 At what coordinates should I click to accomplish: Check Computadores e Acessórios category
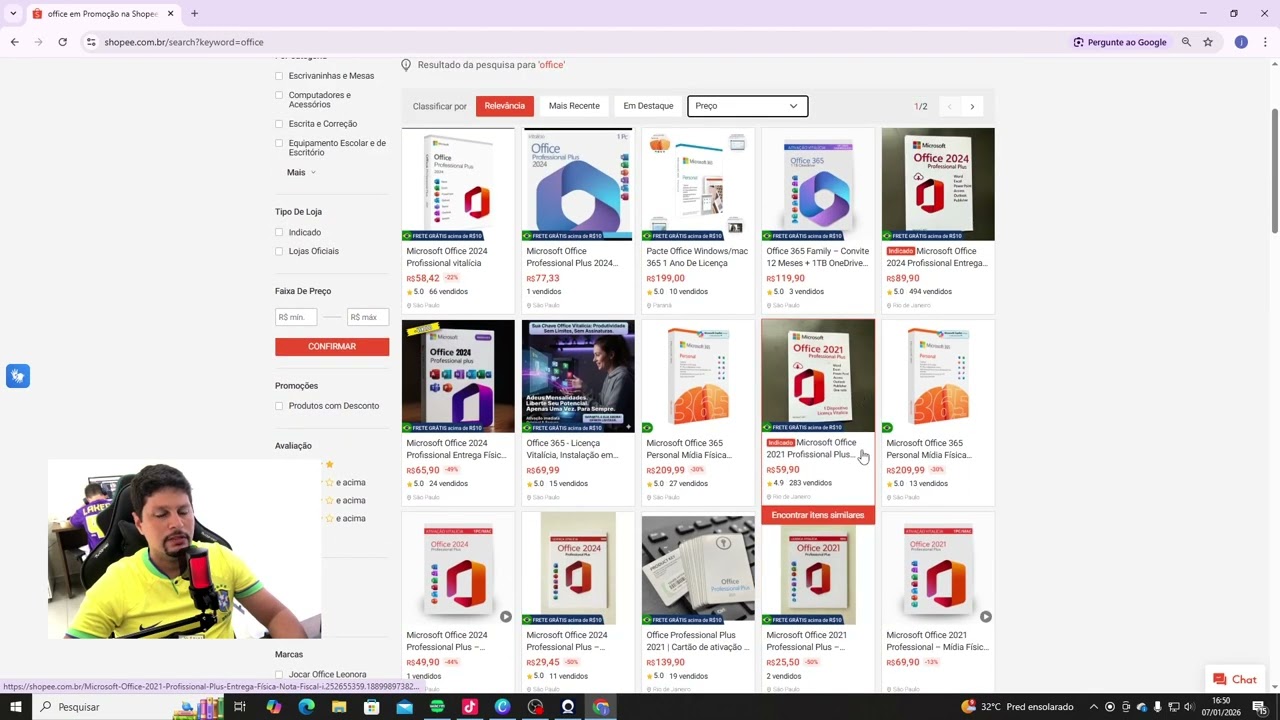tap(279, 95)
